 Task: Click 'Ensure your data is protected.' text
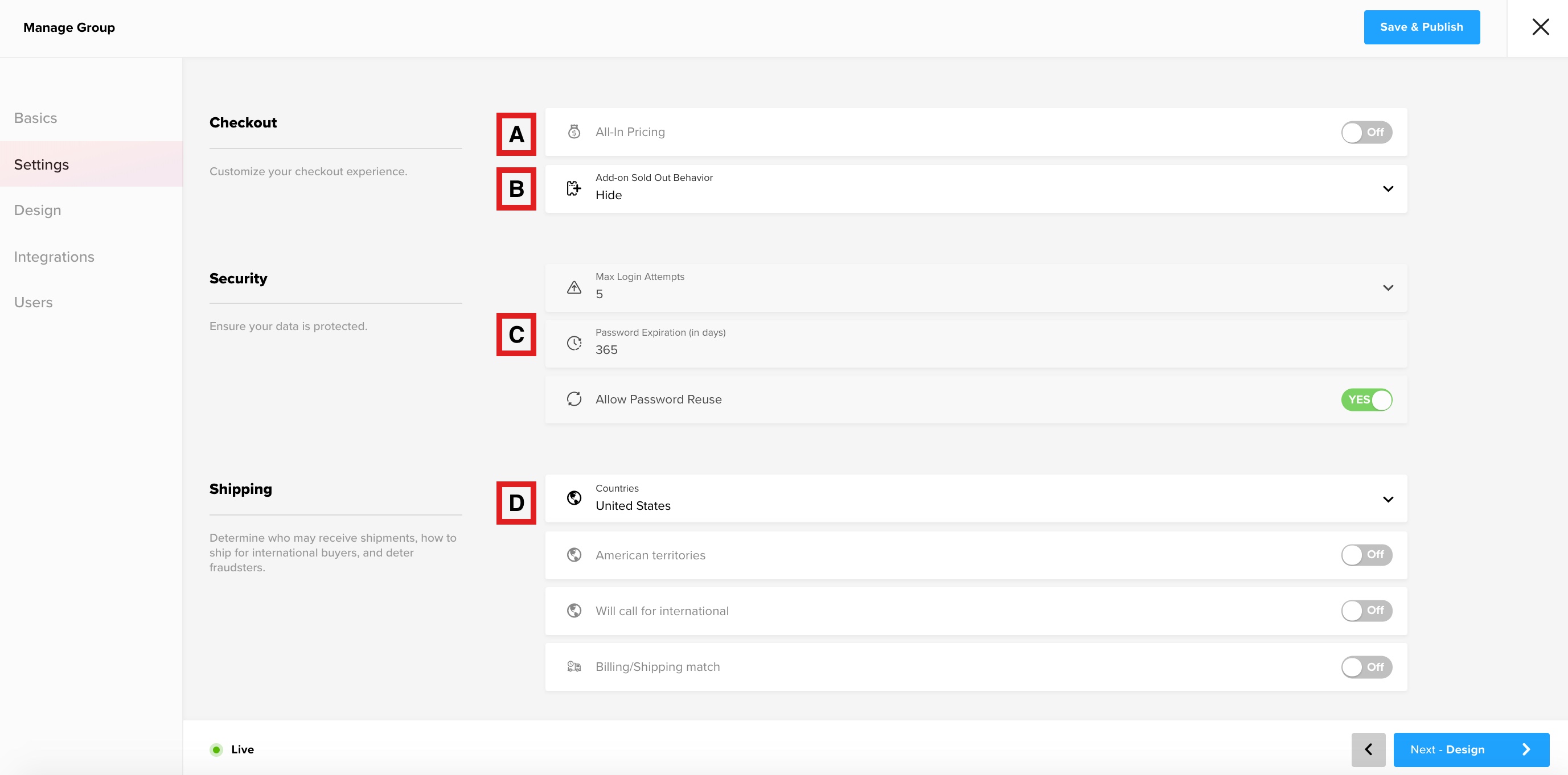point(288,326)
